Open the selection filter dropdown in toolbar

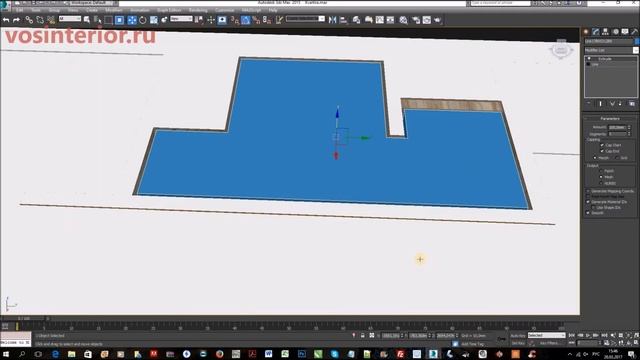tap(70, 19)
